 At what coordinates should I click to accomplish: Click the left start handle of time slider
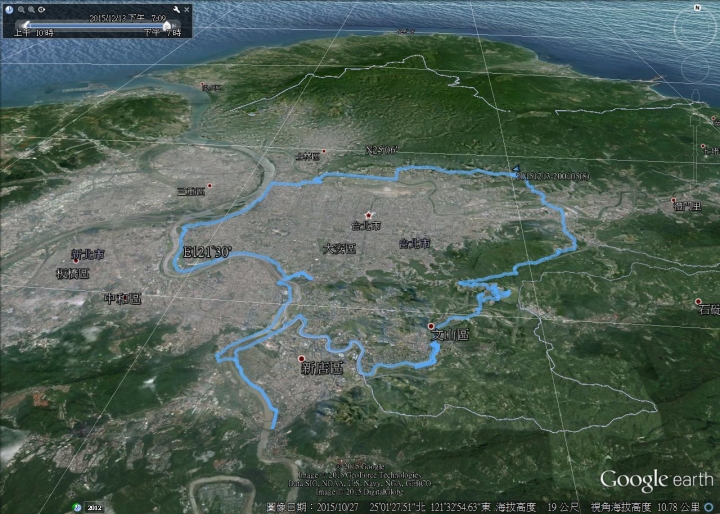click(x=26, y=25)
